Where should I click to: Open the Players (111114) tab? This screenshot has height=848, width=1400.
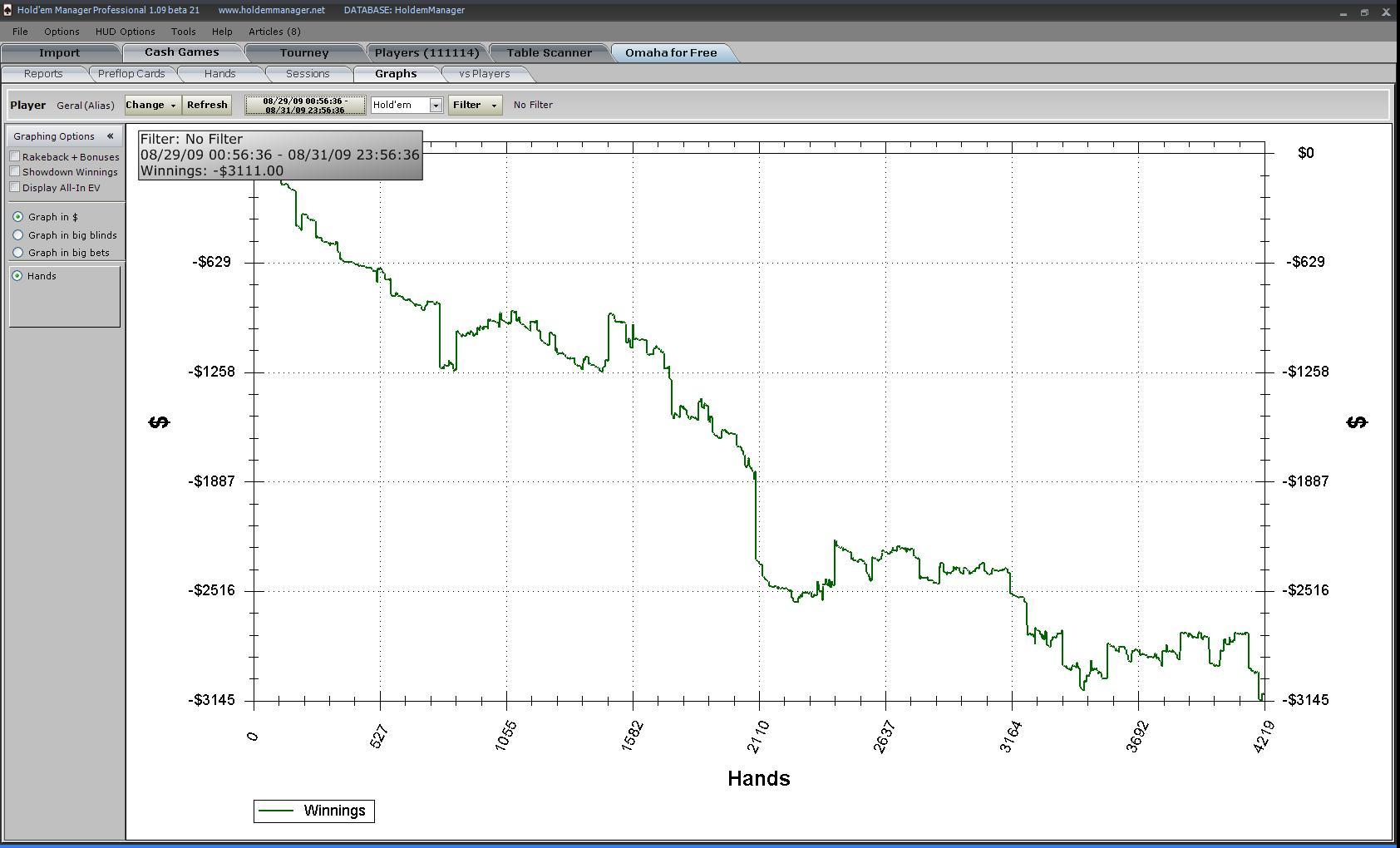pos(427,52)
